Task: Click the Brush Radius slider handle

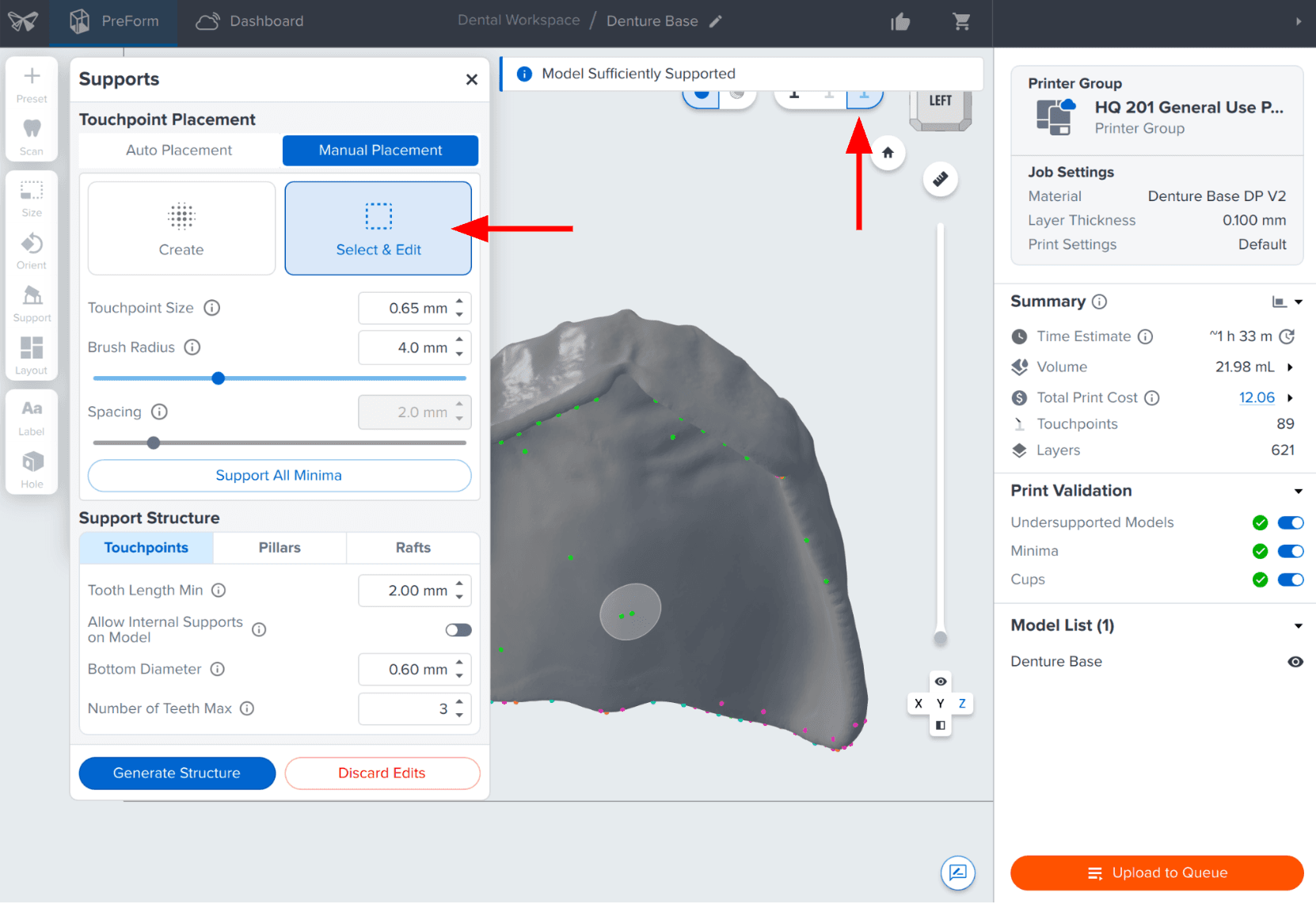Action: [219, 378]
